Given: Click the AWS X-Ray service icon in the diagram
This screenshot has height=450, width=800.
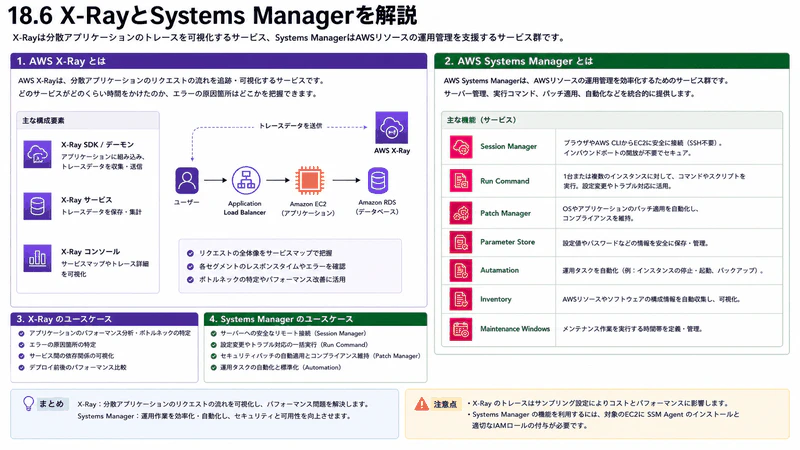Looking at the screenshot, I should (391, 128).
